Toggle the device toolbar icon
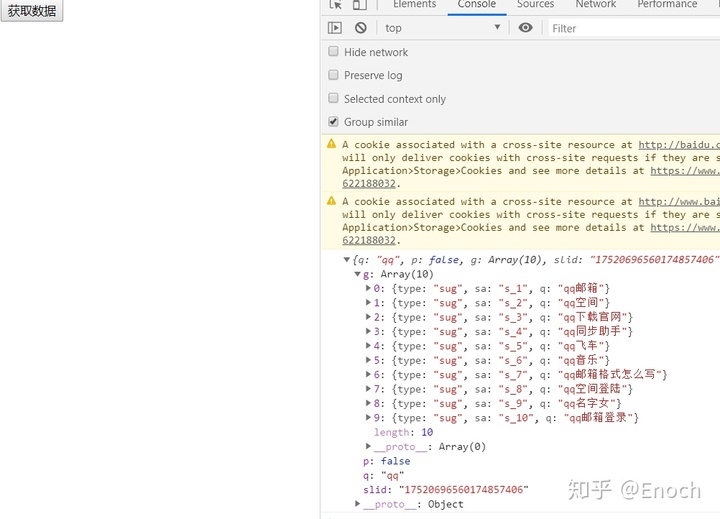Viewport: 720px width, 519px height. 360,5
